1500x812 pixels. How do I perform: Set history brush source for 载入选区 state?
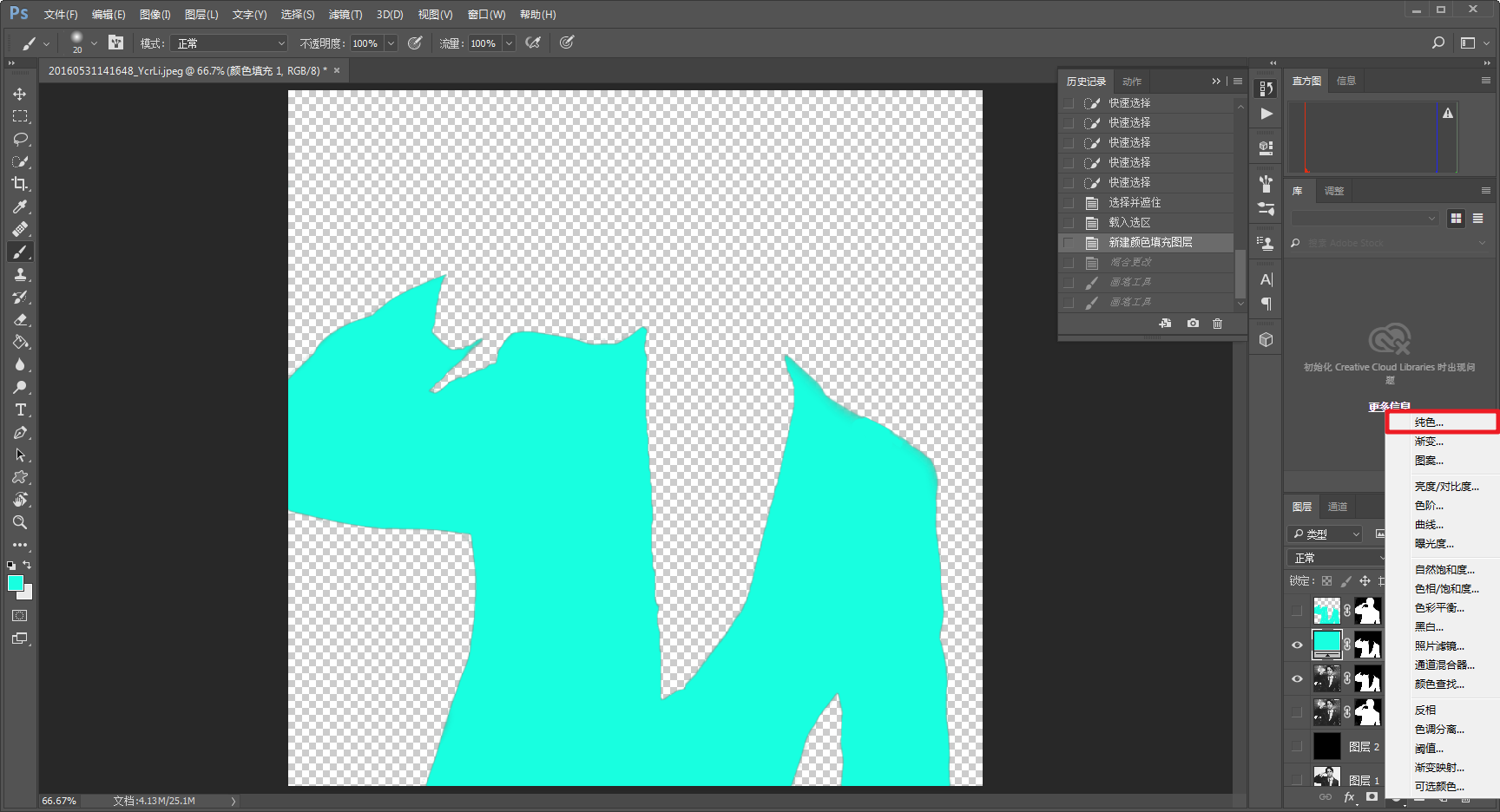[1069, 223]
